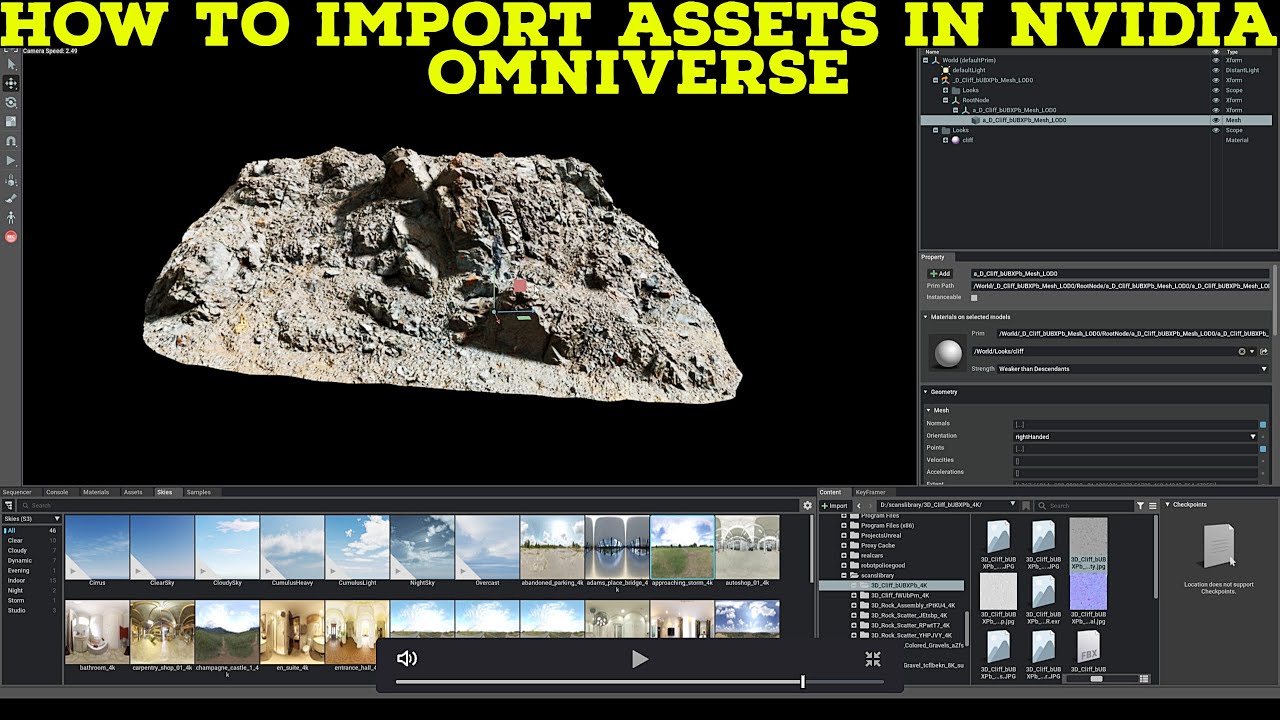Open the Console tab
The image size is (1280, 720).
click(57, 492)
